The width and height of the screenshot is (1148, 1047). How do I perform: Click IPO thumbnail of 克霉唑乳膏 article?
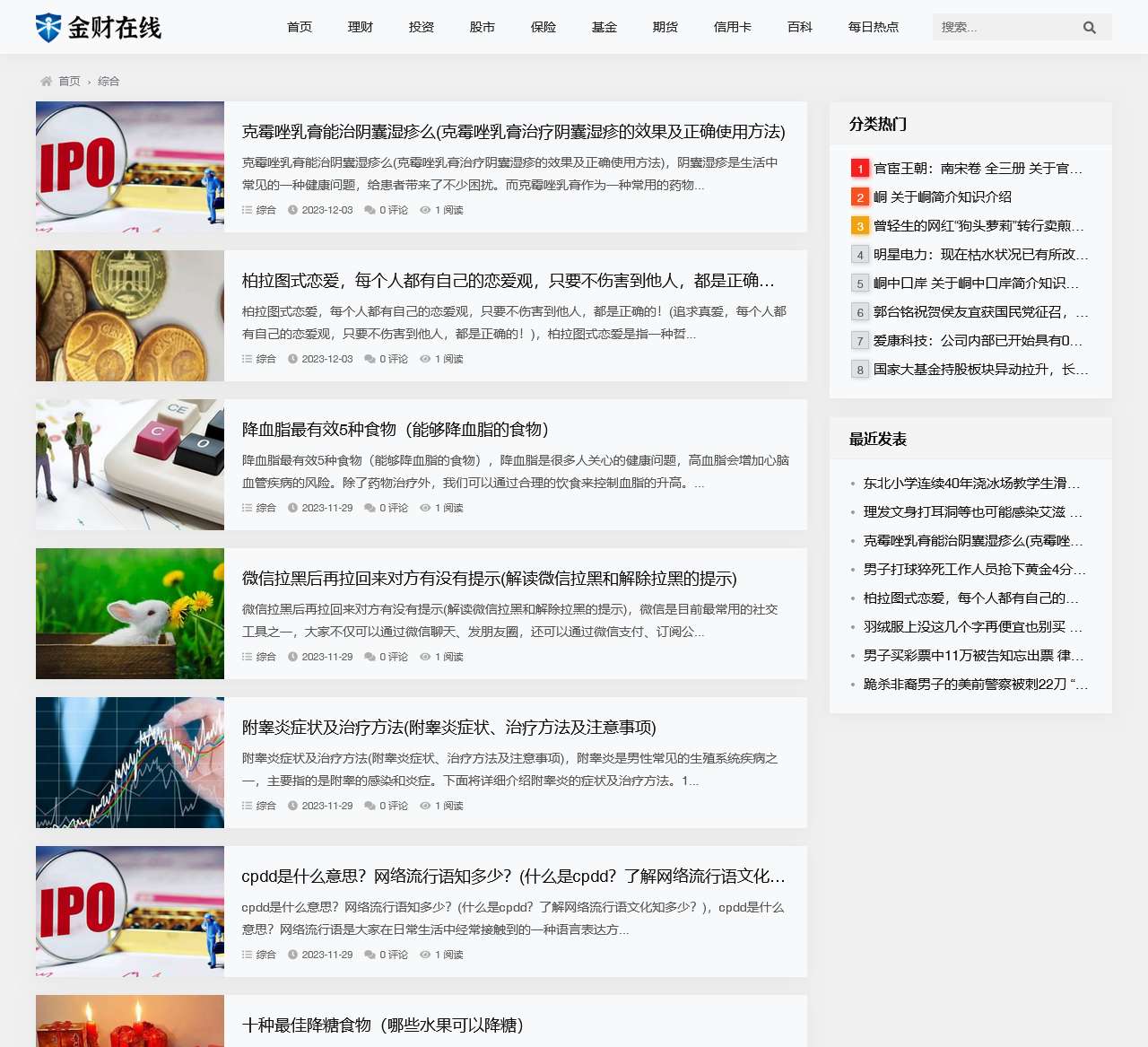(130, 167)
